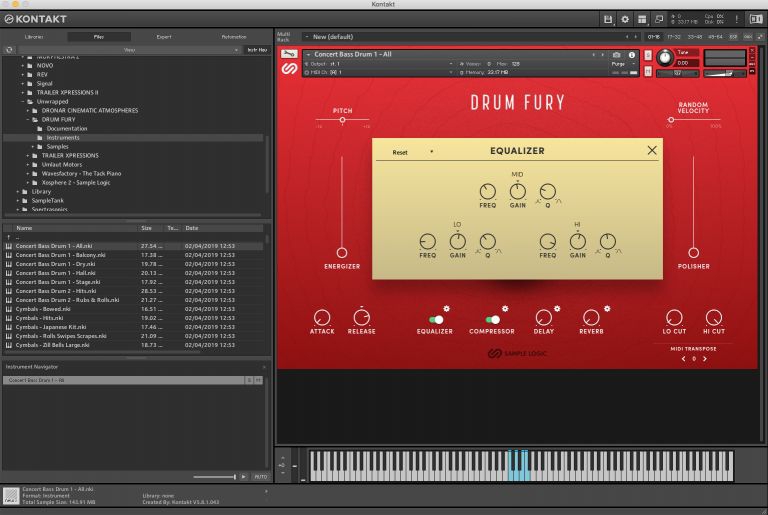Switch to the Automation tab
The height and width of the screenshot is (515, 768).
click(234, 37)
